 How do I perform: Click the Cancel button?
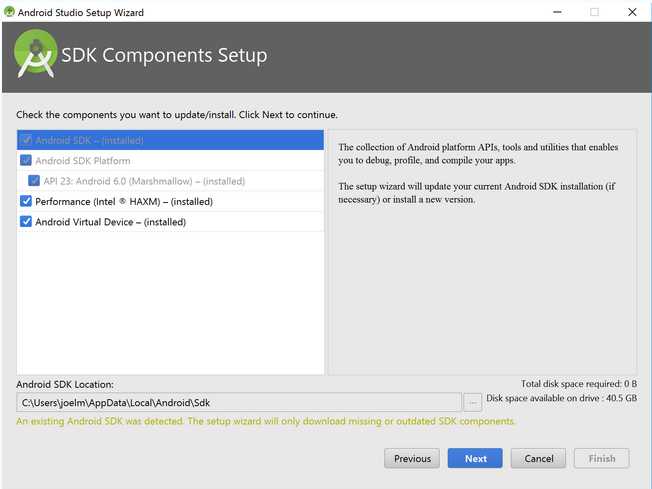coord(538,459)
